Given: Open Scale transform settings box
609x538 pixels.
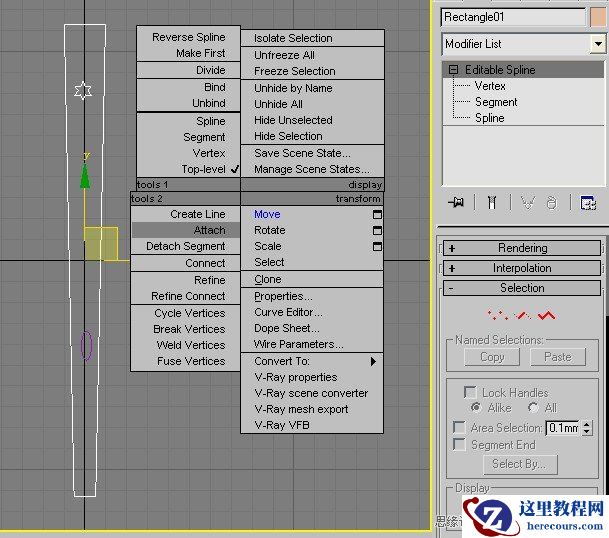Looking at the screenshot, I should (x=377, y=246).
